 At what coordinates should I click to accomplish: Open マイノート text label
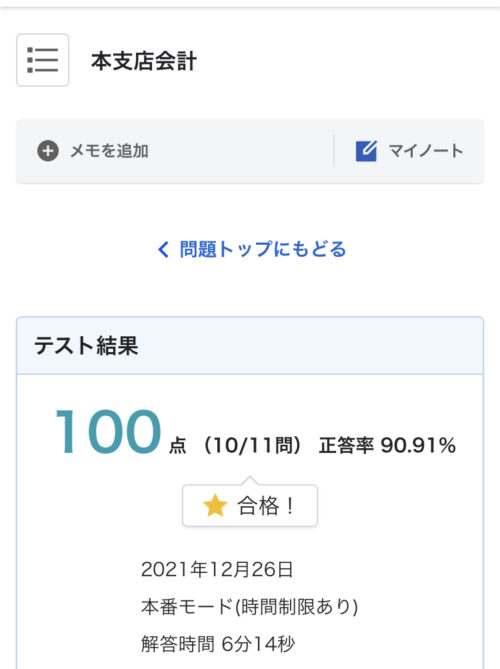(x=426, y=151)
